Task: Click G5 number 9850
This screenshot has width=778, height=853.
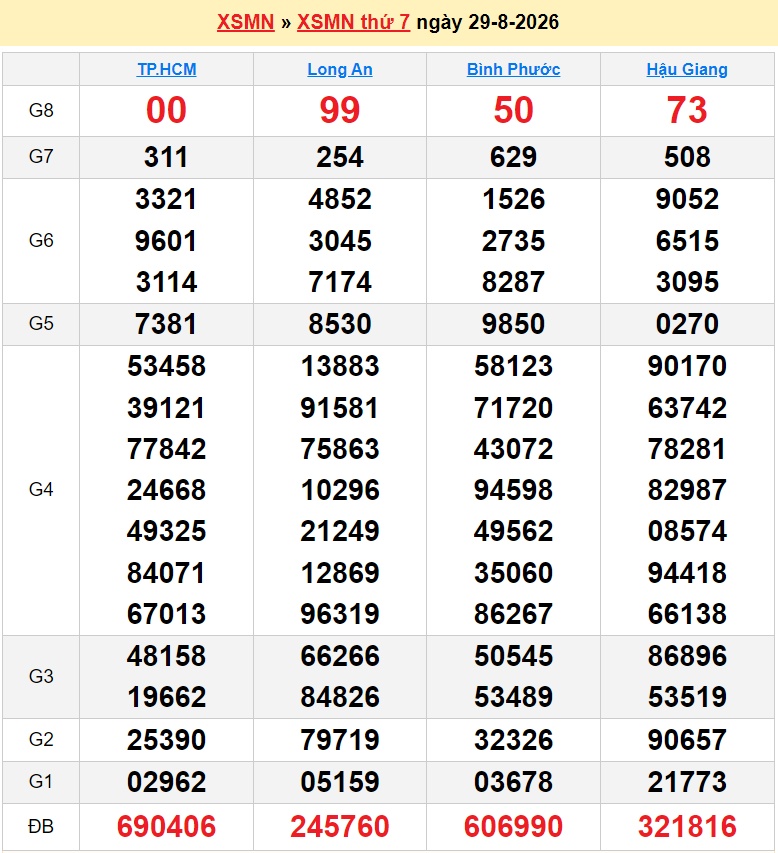Action: (513, 324)
